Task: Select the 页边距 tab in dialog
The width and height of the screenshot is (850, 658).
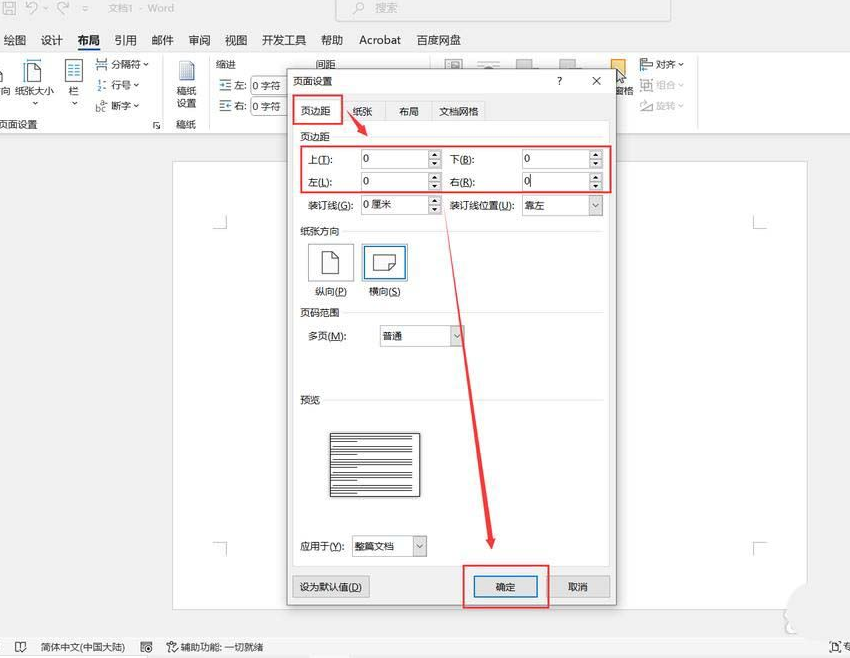Action: [315, 111]
